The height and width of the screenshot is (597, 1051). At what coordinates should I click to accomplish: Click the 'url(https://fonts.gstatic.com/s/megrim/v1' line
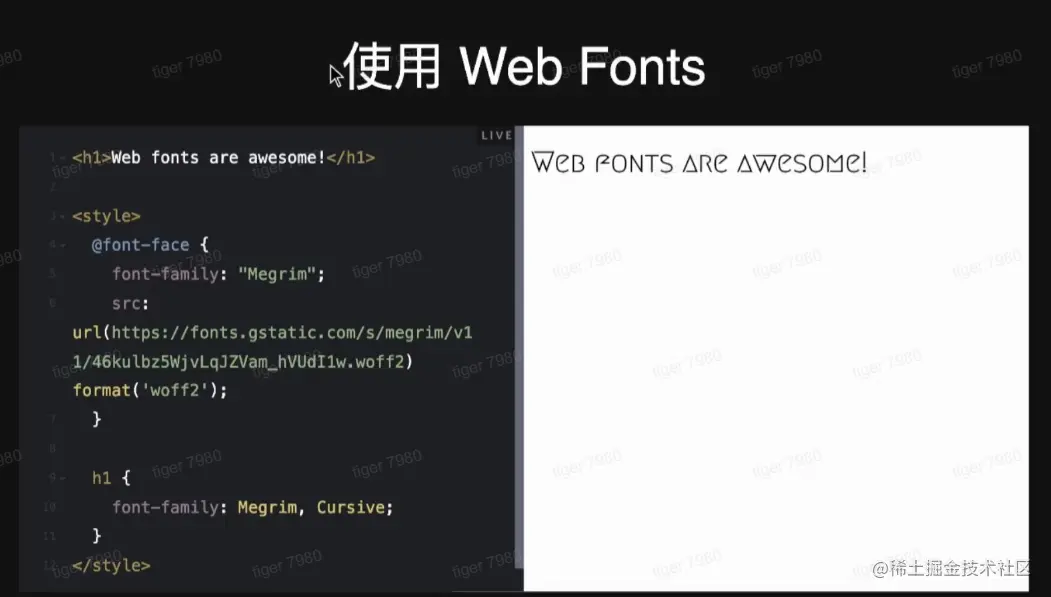click(272, 333)
